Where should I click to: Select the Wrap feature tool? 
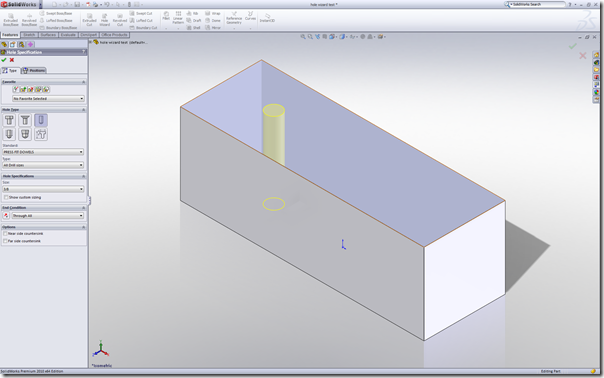point(213,13)
